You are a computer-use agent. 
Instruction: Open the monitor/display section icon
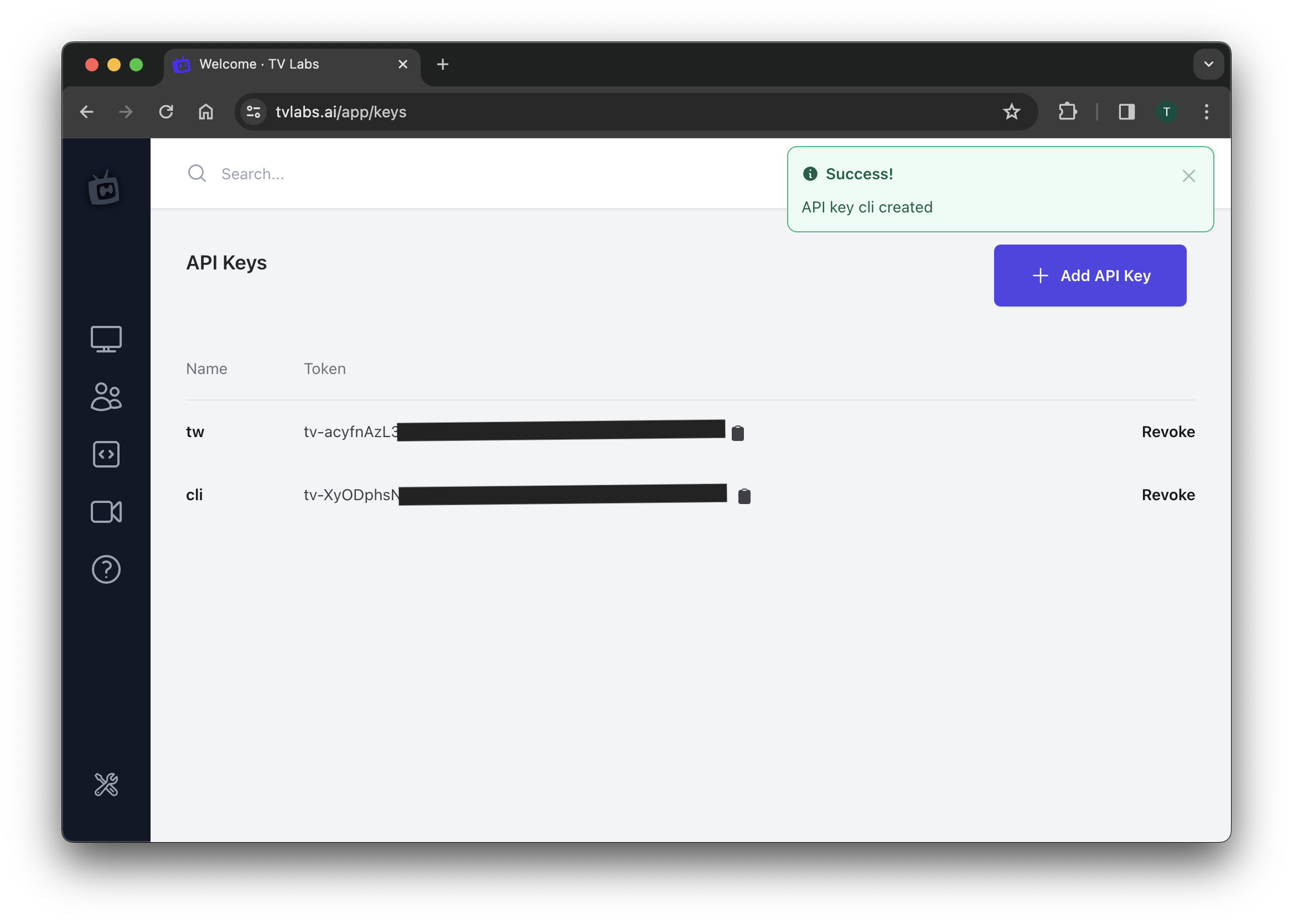point(106,338)
